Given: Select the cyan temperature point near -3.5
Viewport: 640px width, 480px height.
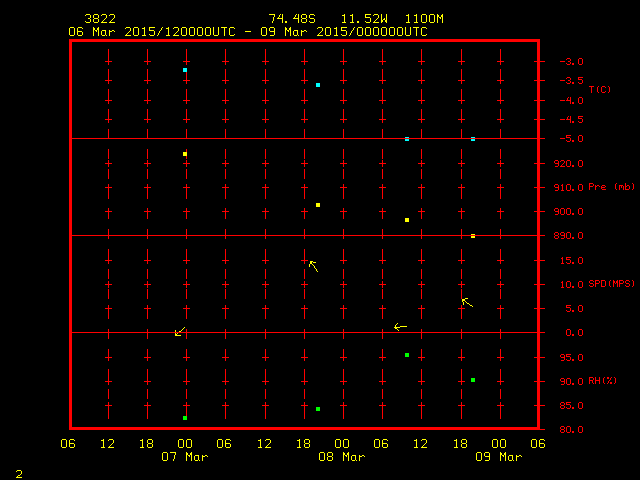Looking at the screenshot, I should pos(318,85).
